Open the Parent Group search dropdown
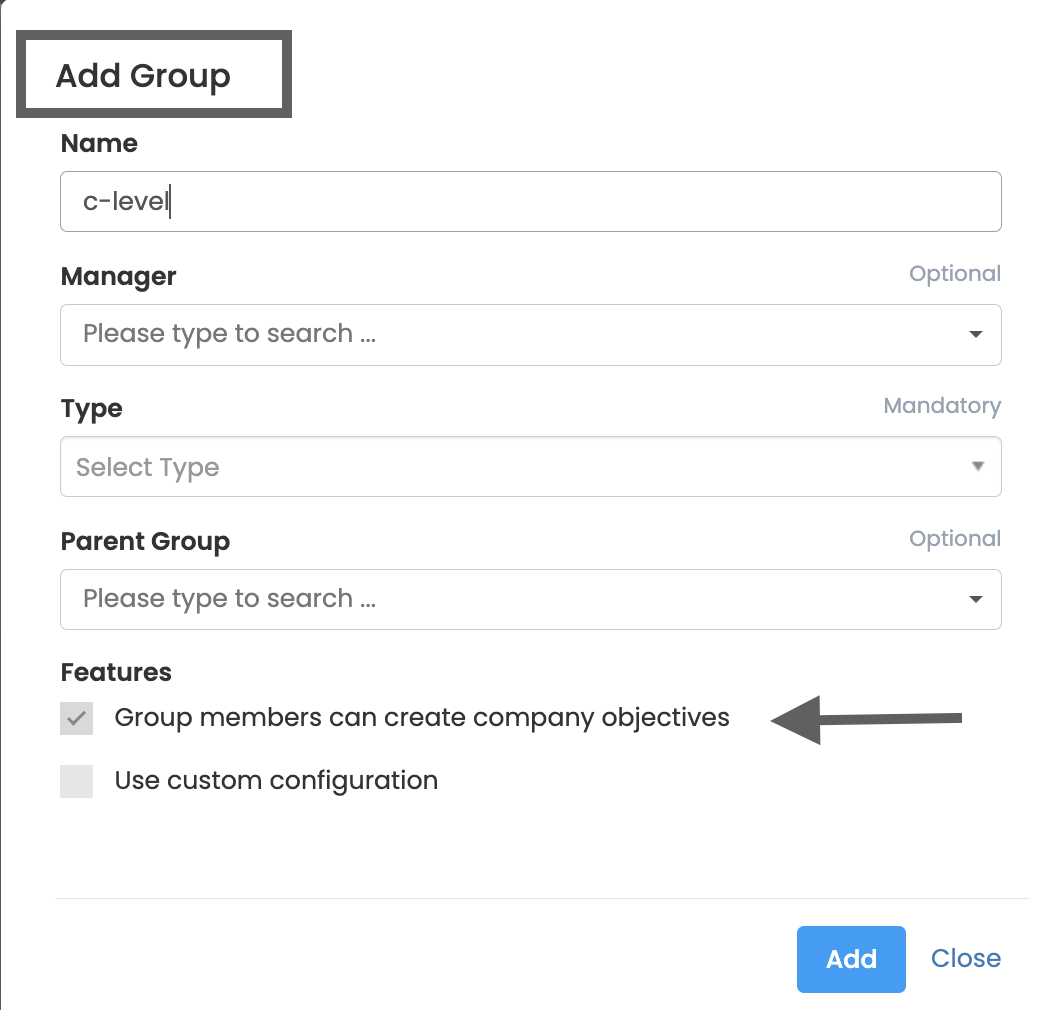1064x1010 pixels. tap(510, 599)
